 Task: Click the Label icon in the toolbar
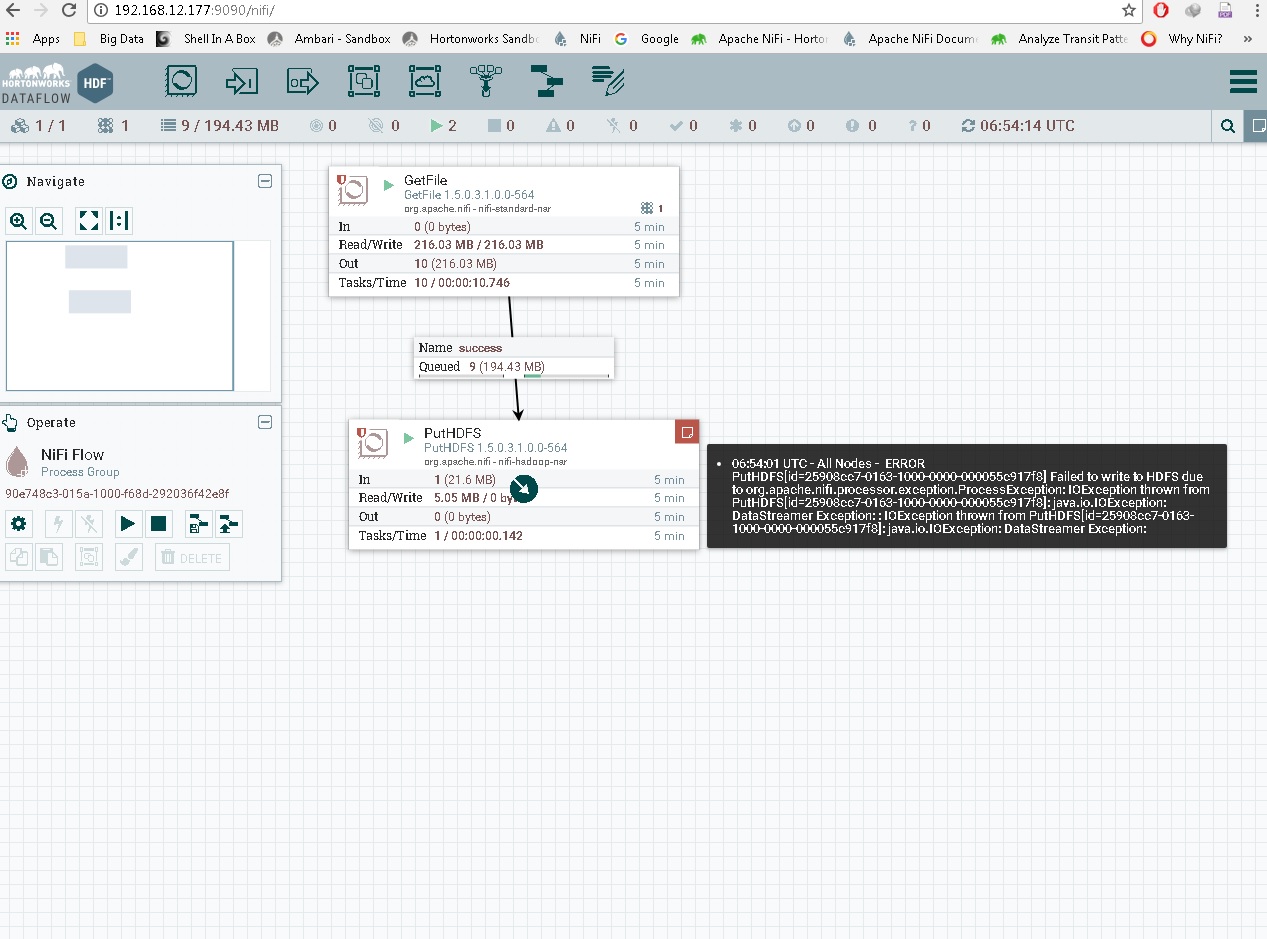point(608,82)
